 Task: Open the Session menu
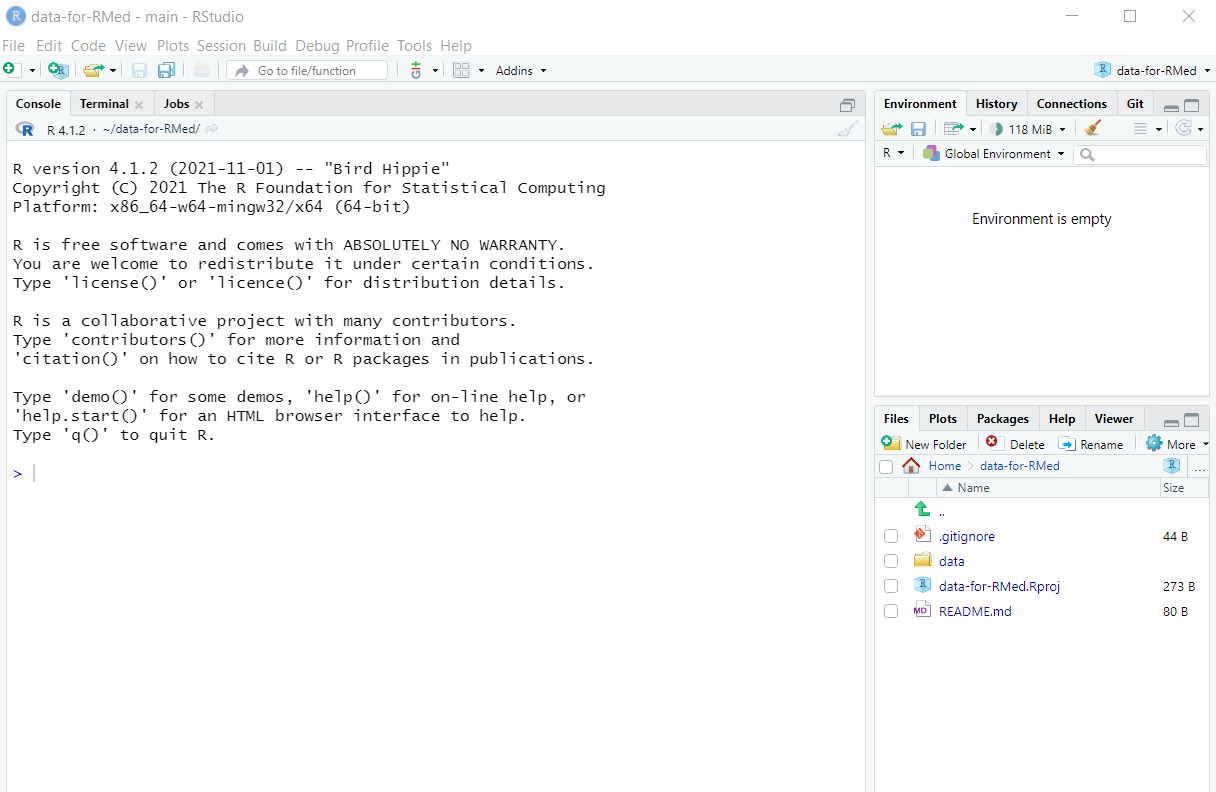[221, 46]
